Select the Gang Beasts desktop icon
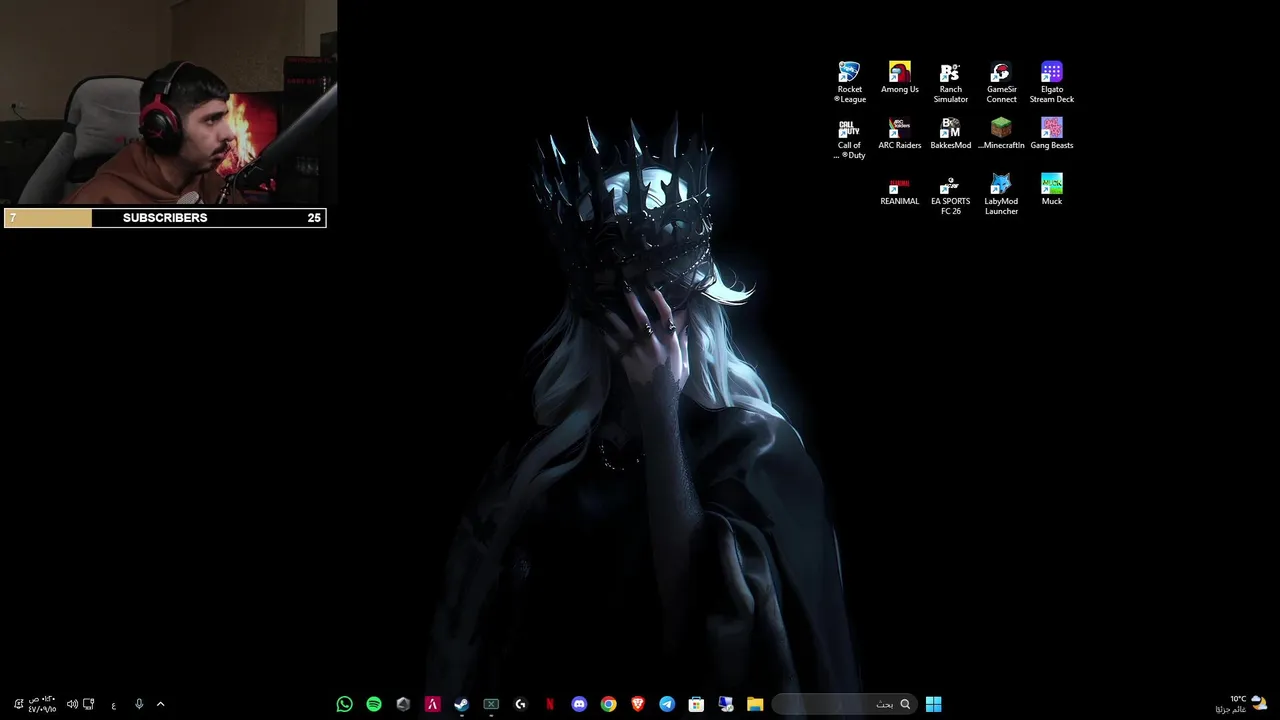 (1051, 134)
